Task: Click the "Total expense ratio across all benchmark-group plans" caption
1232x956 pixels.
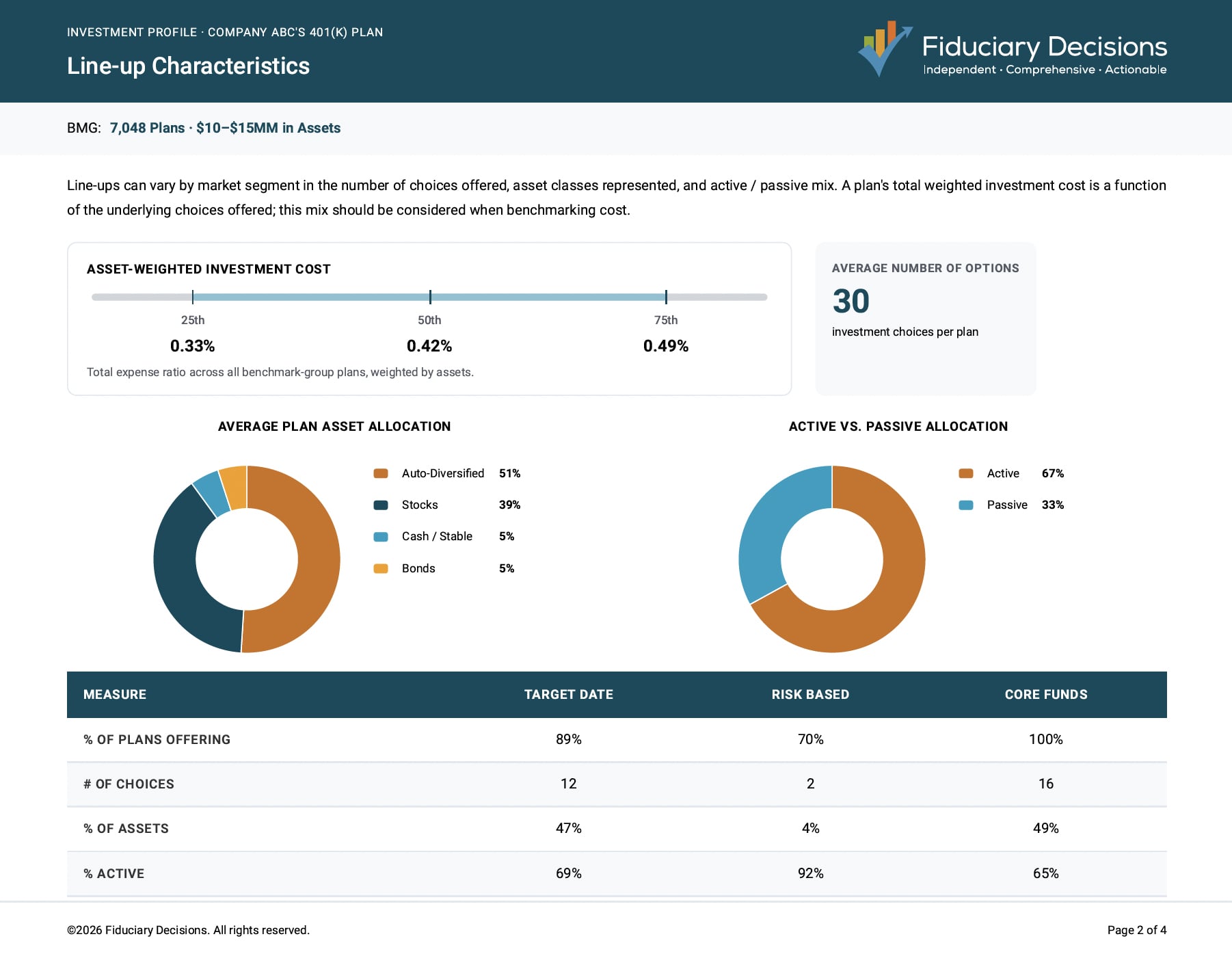Action: tap(280, 372)
